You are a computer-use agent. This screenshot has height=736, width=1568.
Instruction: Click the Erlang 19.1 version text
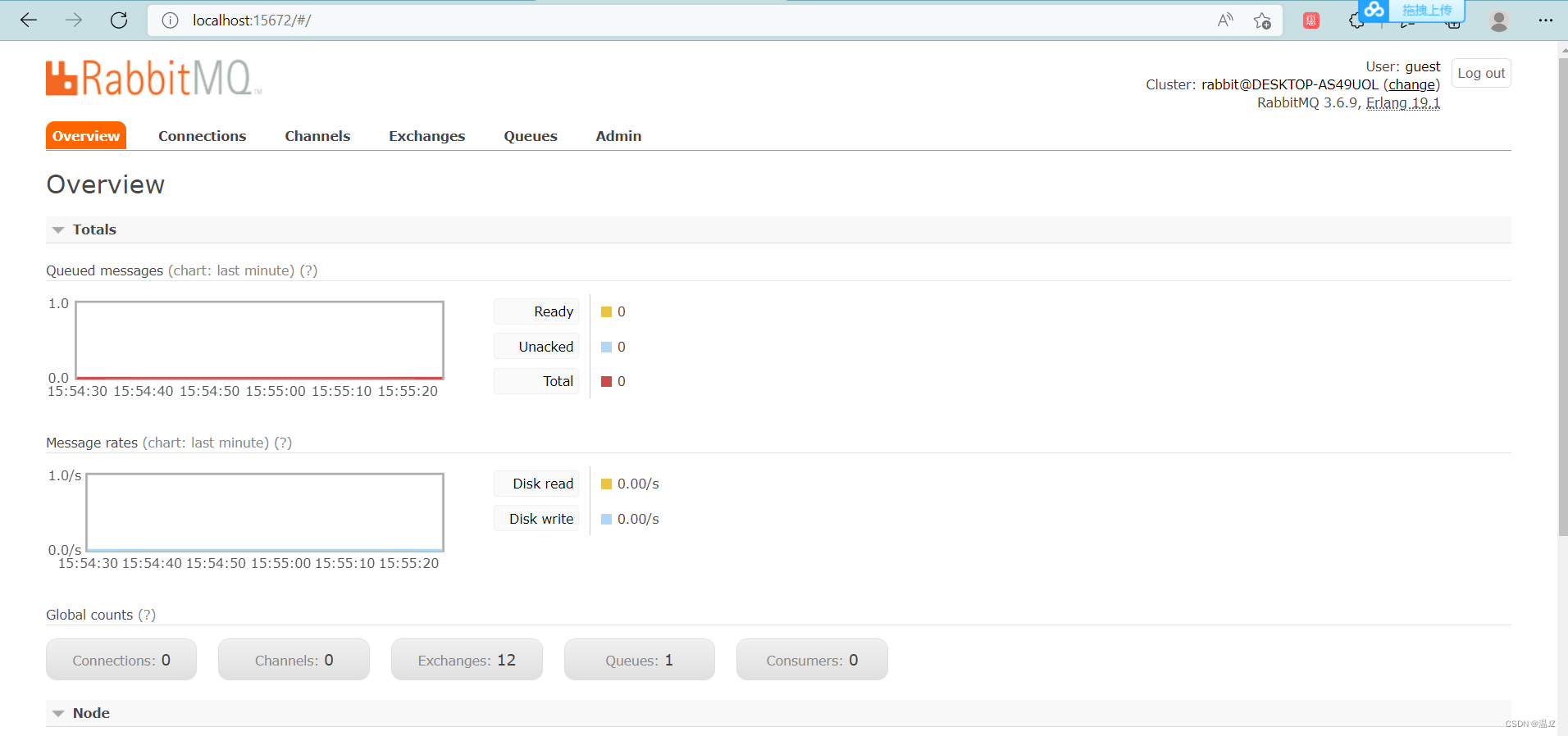(1403, 102)
